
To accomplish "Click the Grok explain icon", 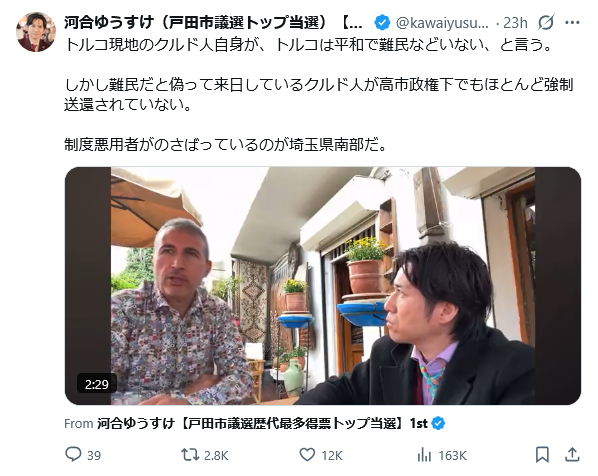I will 546,23.
